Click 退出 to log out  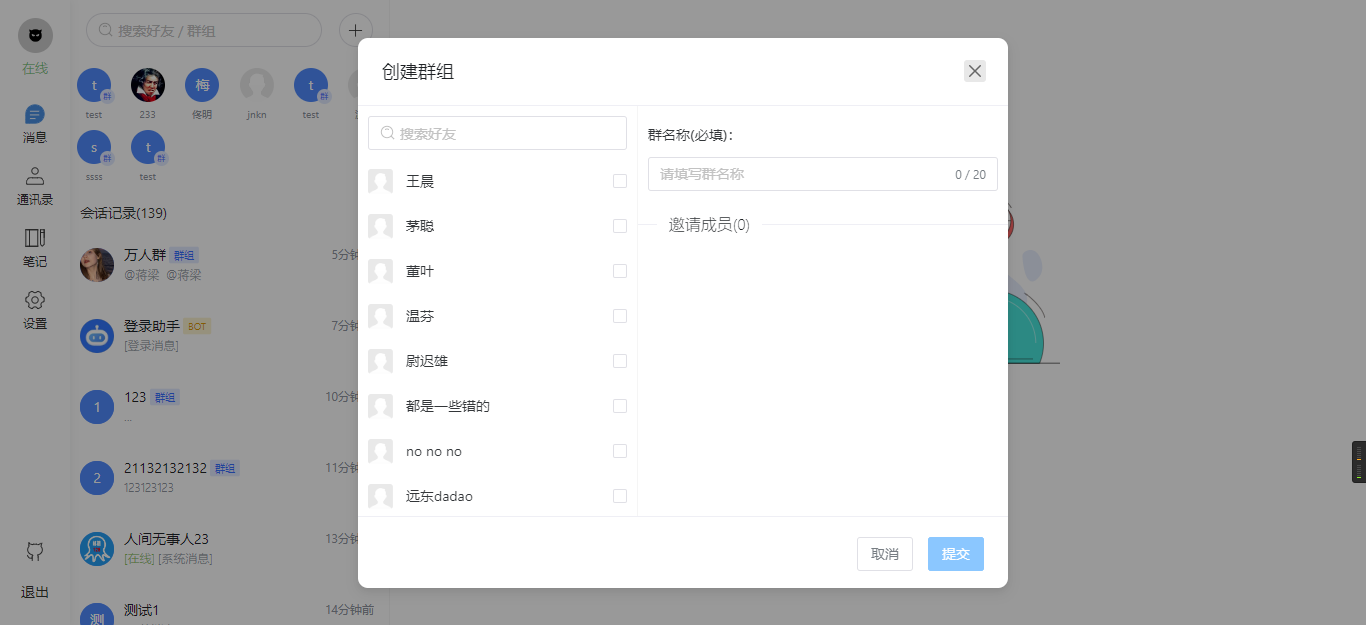(x=35, y=592)
